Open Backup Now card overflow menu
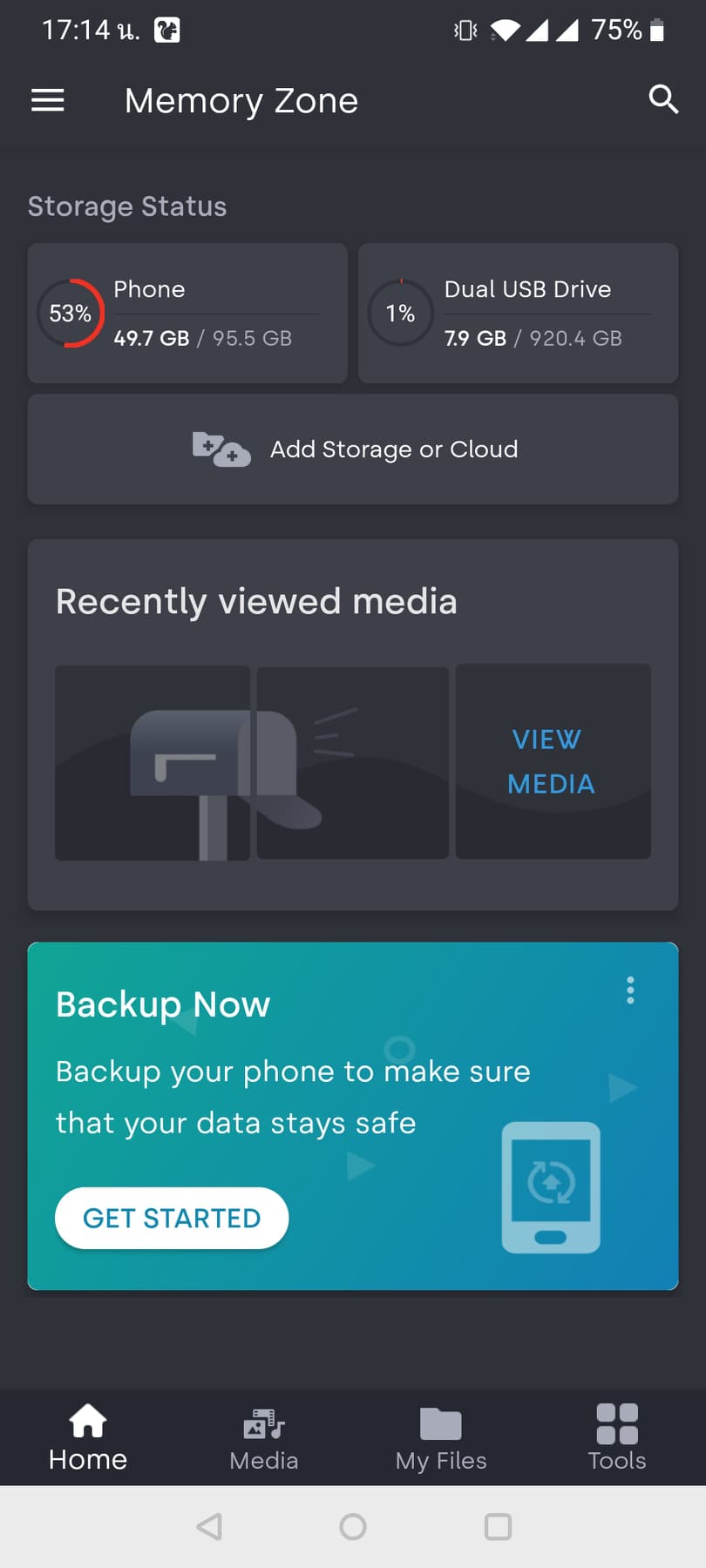Image resolution: width=706 pixels, height=1568 pixels. tap(630, 990)
